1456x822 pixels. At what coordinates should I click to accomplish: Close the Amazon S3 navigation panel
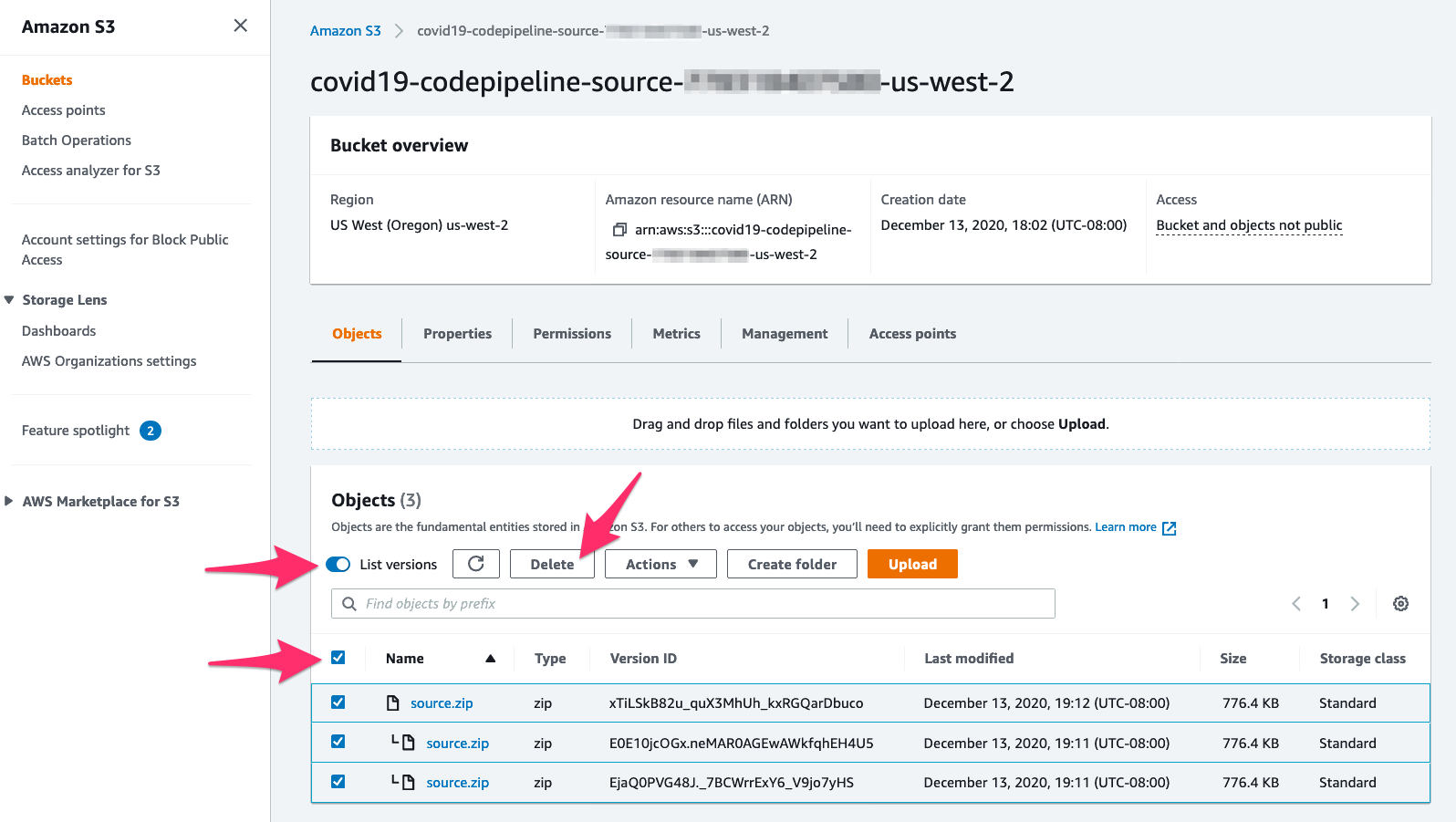pyautogui.click(x=240, y=26)
